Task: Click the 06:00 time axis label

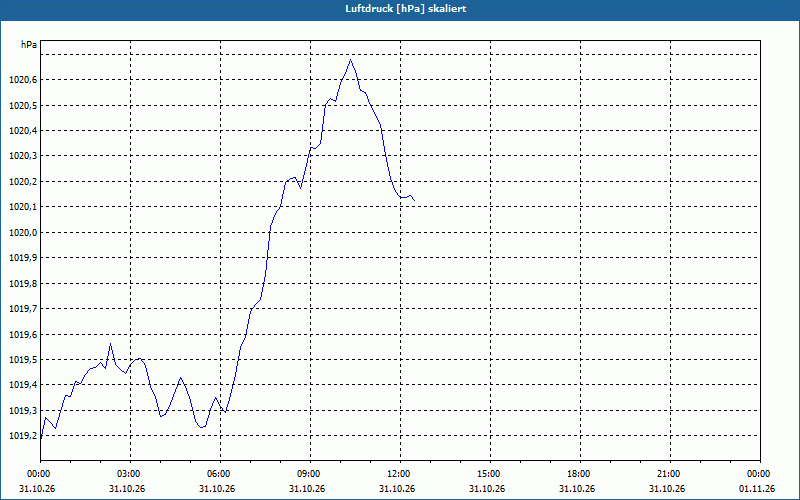Action: (x=220, y=474)
